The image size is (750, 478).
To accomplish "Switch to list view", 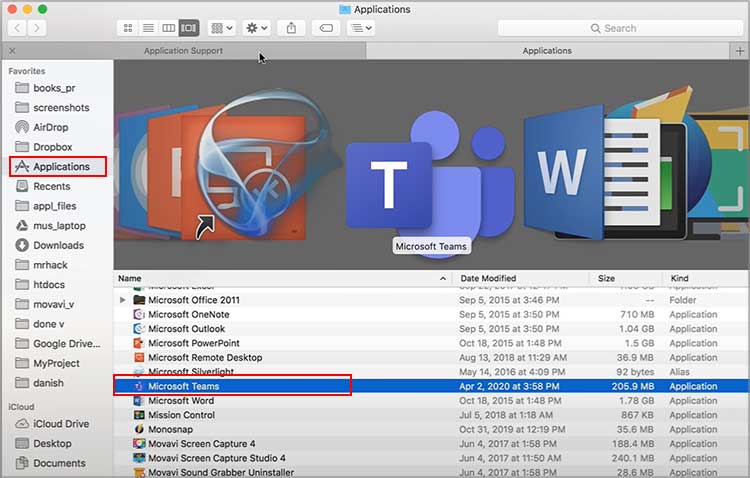I will 148,28.
